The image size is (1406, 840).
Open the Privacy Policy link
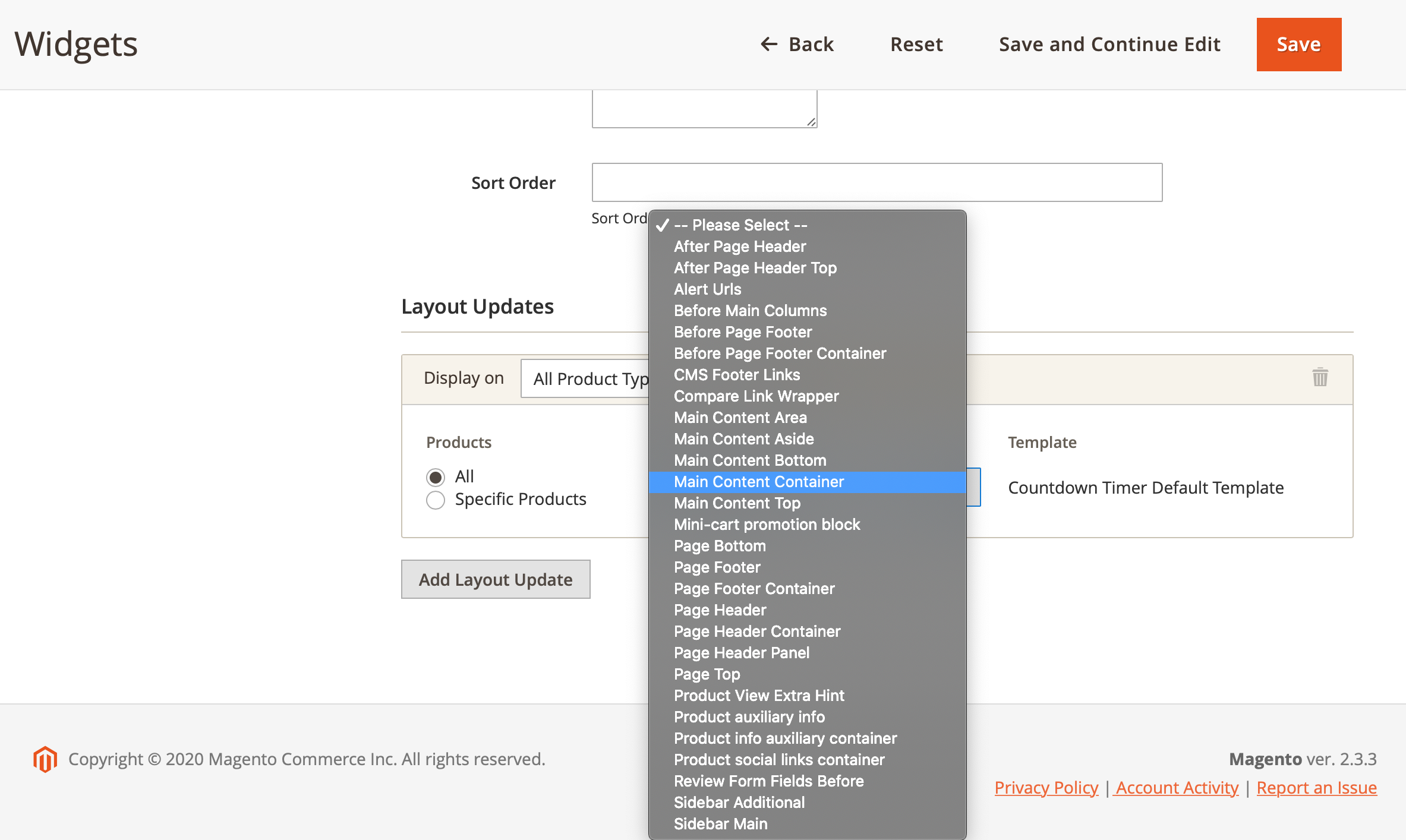point(1046,788)
